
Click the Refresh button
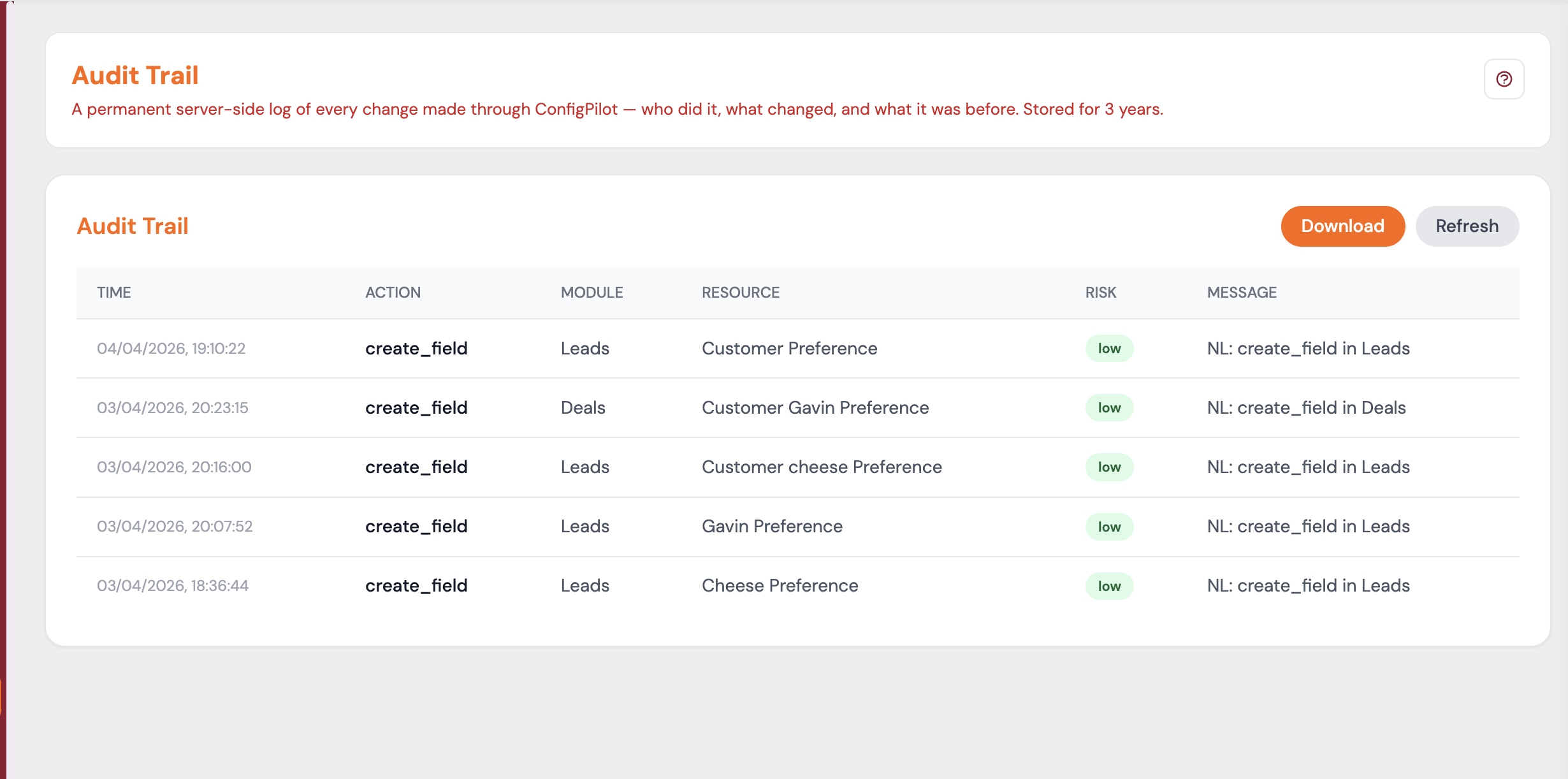coord(1467,226)
